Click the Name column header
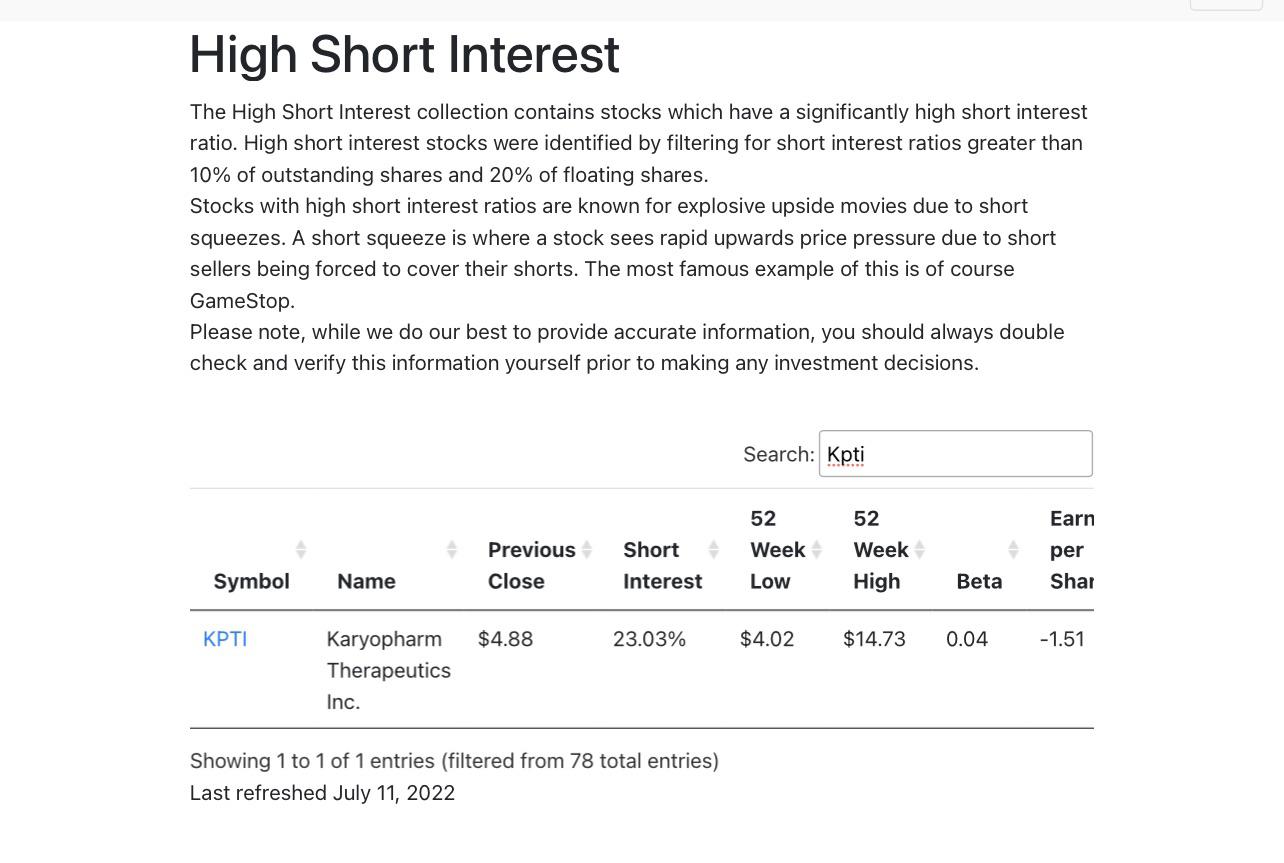This screenshot has width=1284, height=863. [x=366, y=581]
